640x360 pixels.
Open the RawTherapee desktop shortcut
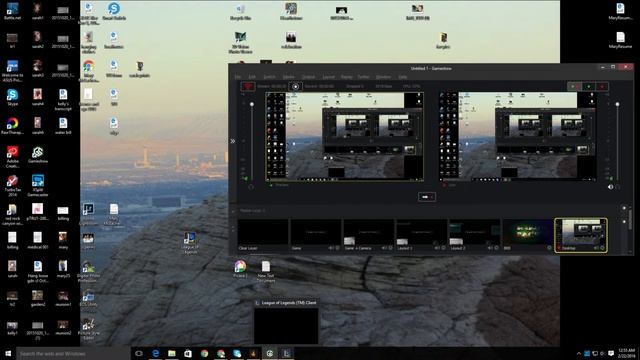click(x=12, y=126)
